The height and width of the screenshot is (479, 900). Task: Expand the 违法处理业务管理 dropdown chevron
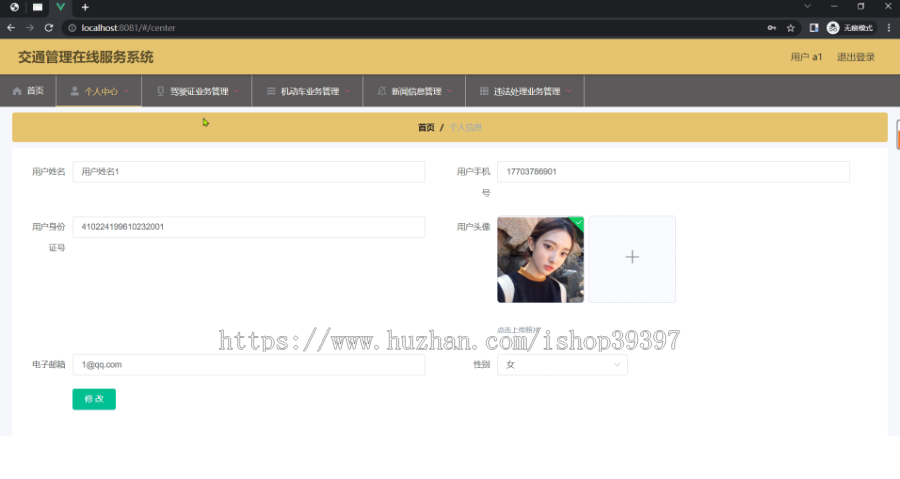pos(569,91)
